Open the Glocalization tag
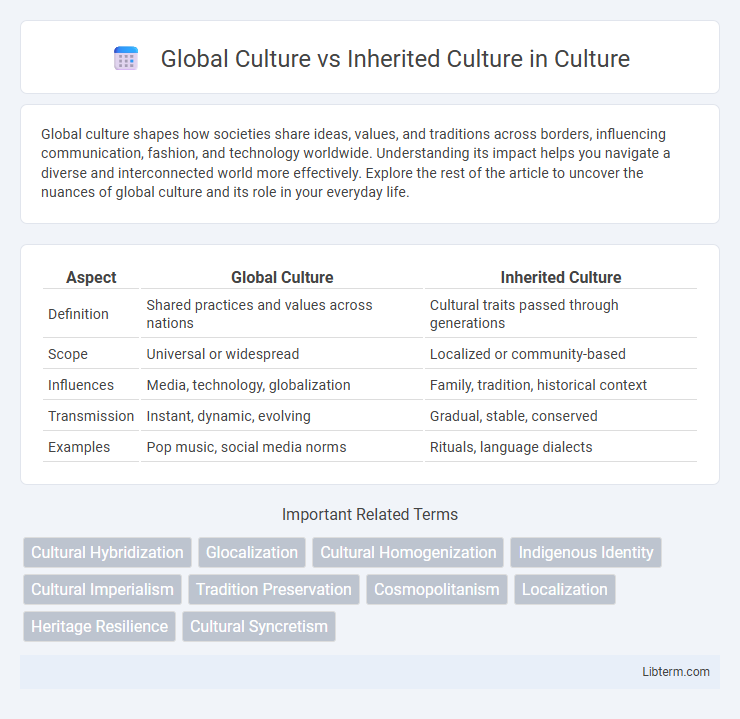 click(252, 552)
